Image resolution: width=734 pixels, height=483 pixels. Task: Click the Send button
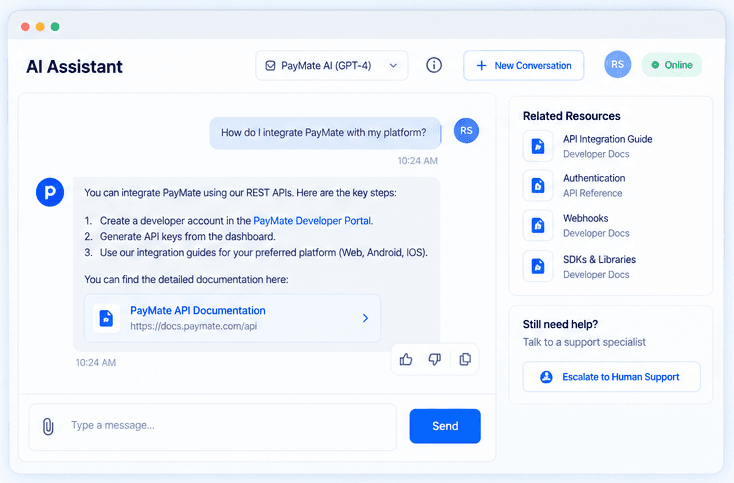pyautogui.click(x=445, y=426)
